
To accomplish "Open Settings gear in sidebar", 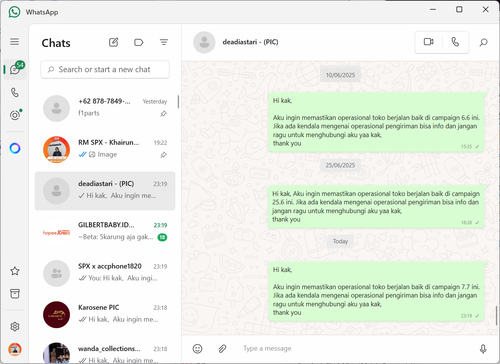I will pyautogui.click(x=15, y=326).
